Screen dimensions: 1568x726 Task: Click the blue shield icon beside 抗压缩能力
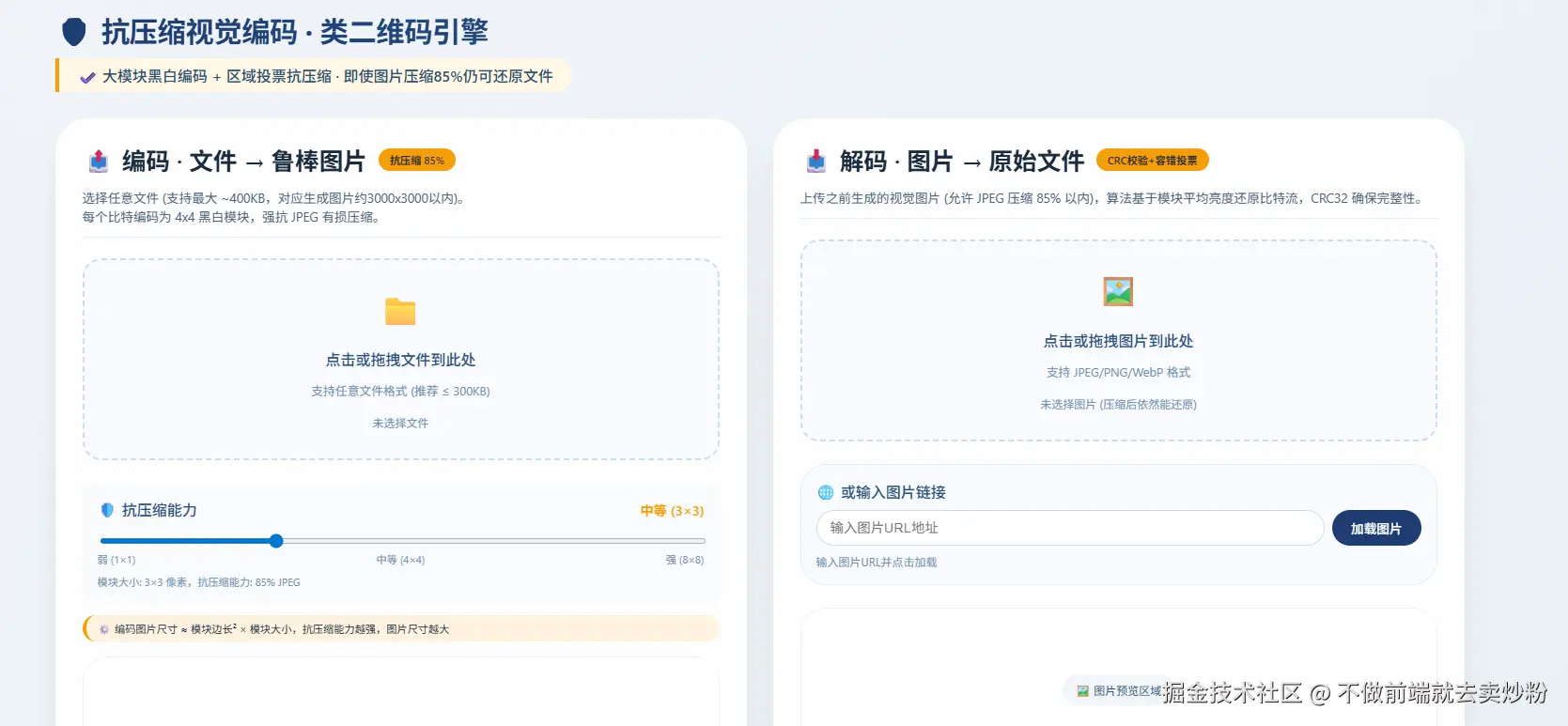coord(107,510)
